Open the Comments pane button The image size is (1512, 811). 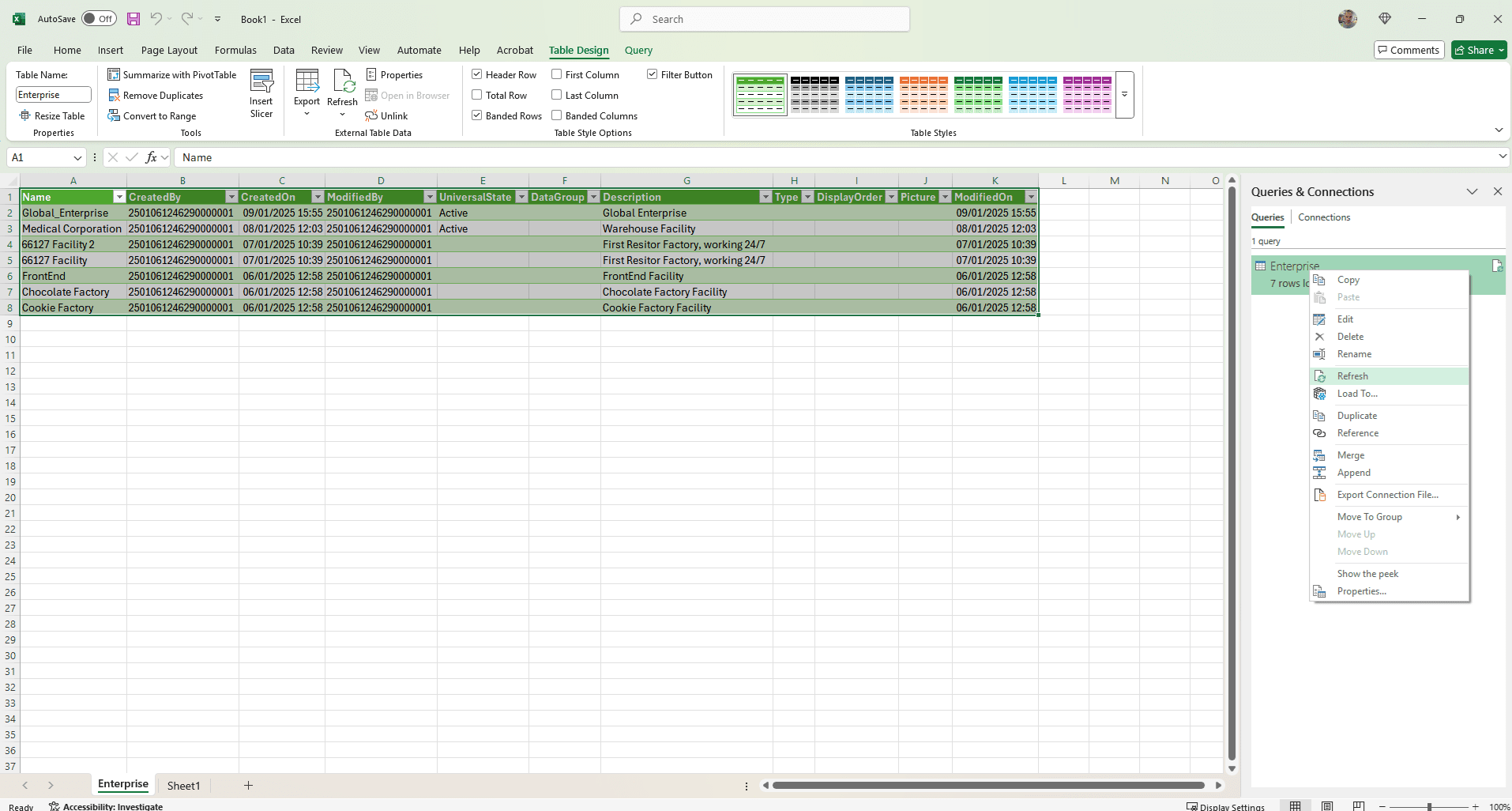[x=1409, y=51]
